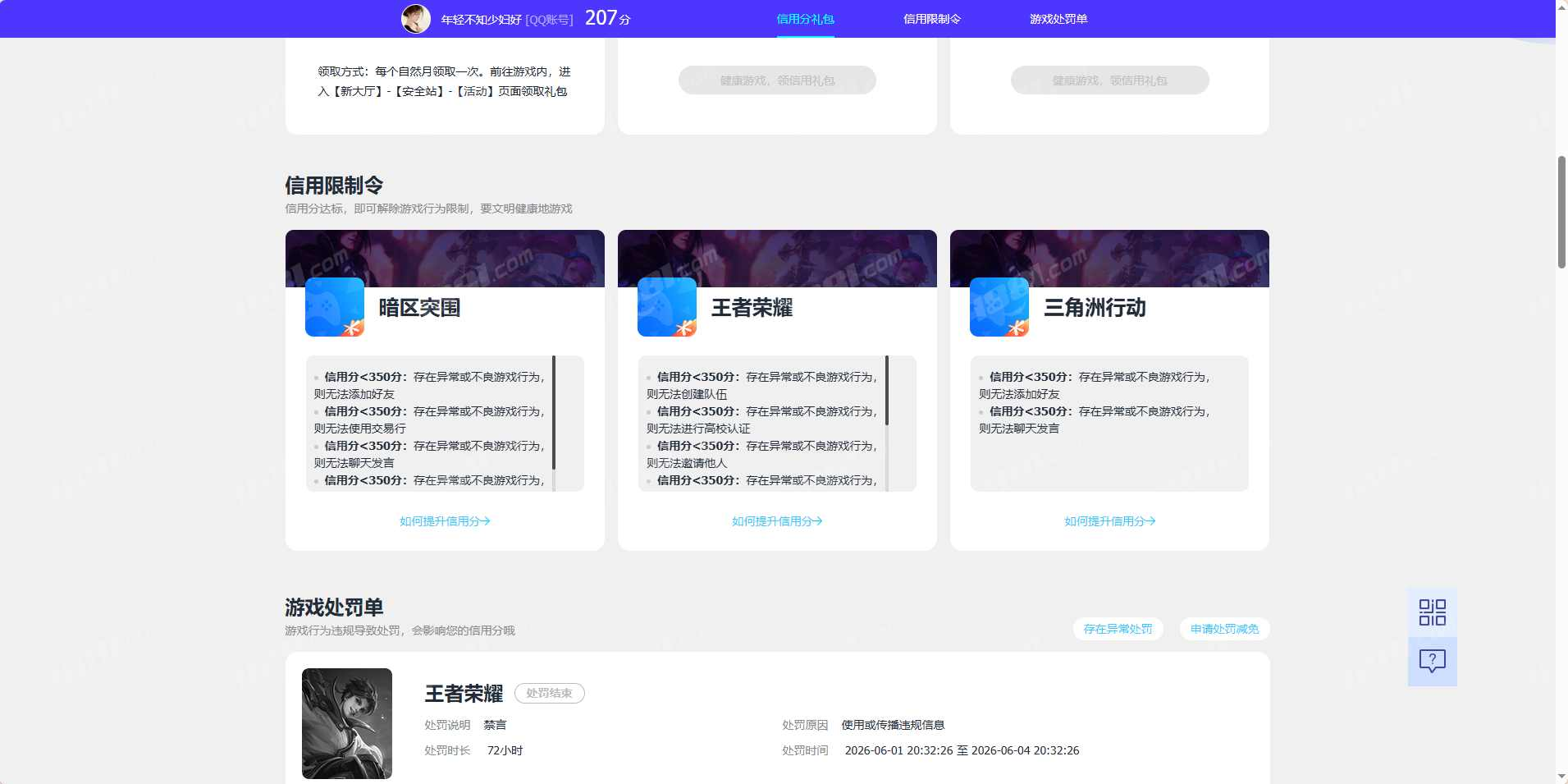The width and height of the screenshot is (1568, 784).
Task: Click the 王者荣耀 punishment record title
Action: pos(464,694)
